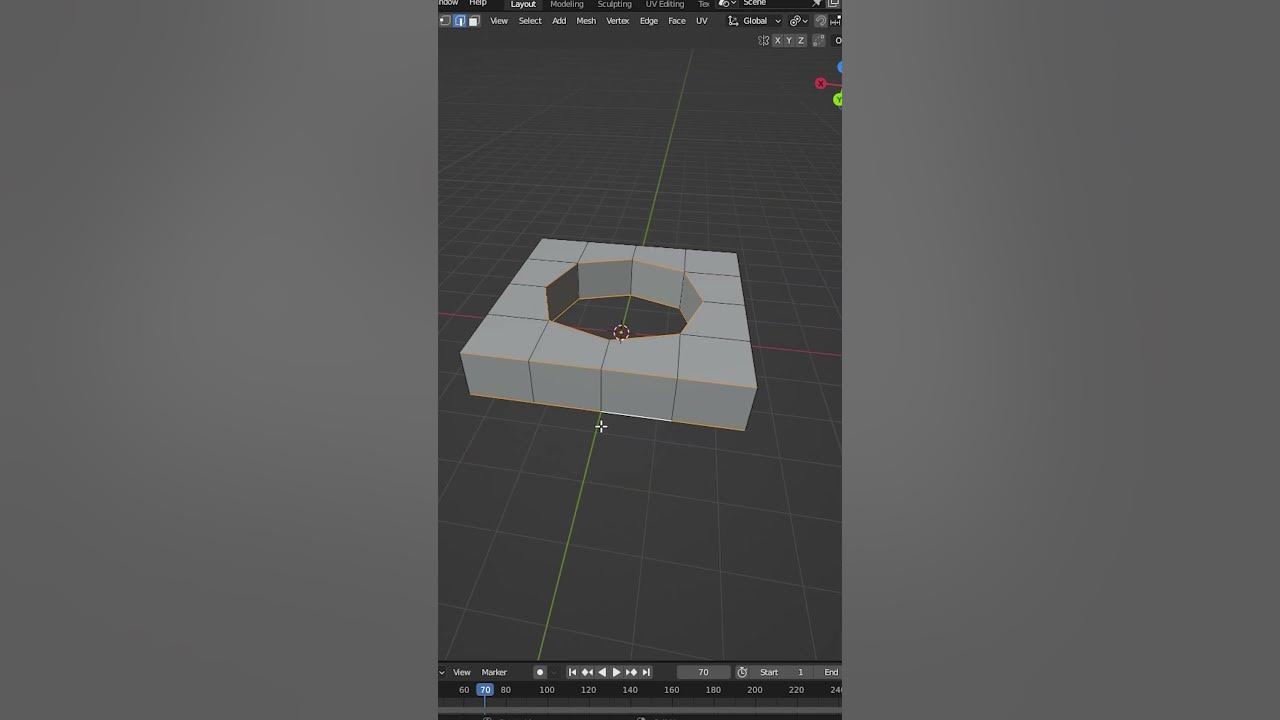Viewport: 1280px width, 720px height.
Task: Open the Mesh menu
Action: click(x=586, y=21)
